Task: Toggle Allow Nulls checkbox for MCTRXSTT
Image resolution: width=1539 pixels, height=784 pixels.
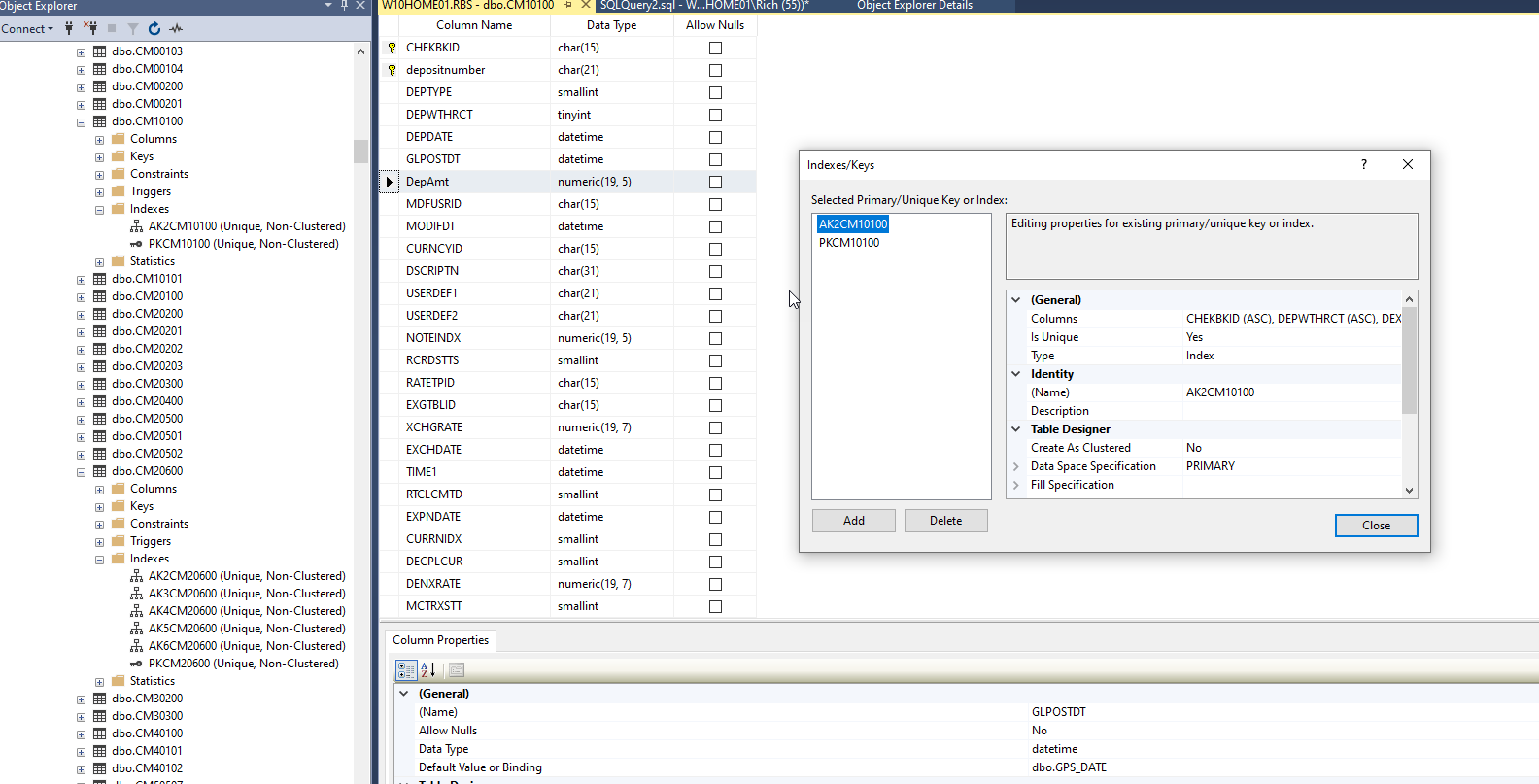Action: (x=715, y=606)
